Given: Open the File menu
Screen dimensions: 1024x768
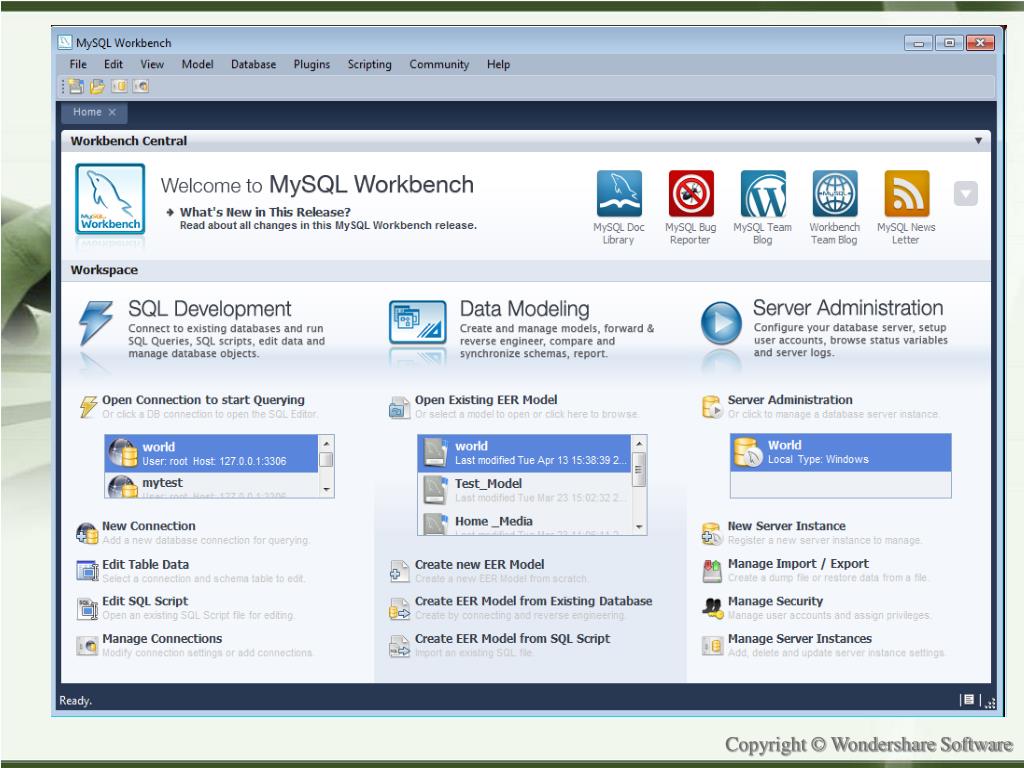Looking at the screenshot, I should click(78, 64).
